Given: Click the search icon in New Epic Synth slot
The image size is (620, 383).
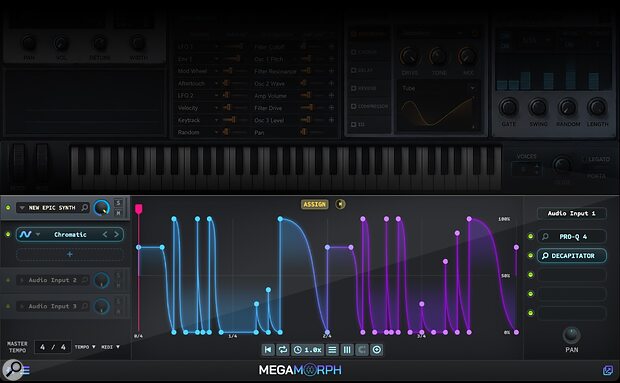Looking at the screenshot, I should (85, 208).
